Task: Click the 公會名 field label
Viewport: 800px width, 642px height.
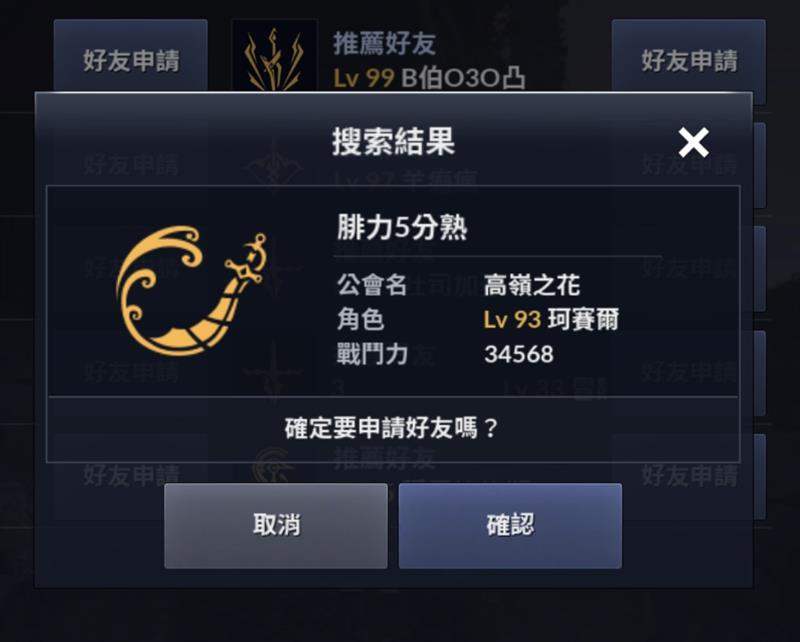Action: coord(371,285)
